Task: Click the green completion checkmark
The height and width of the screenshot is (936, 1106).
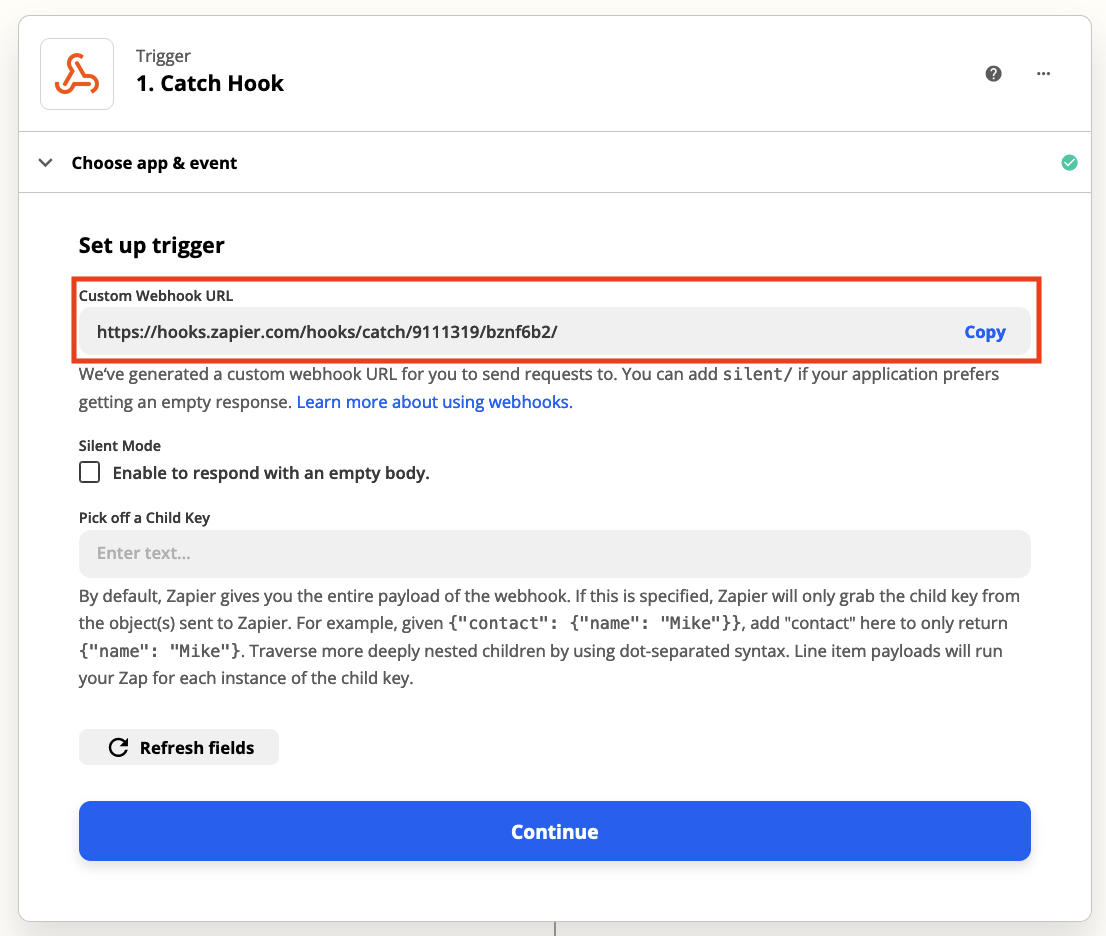Action: point(1069,161)
